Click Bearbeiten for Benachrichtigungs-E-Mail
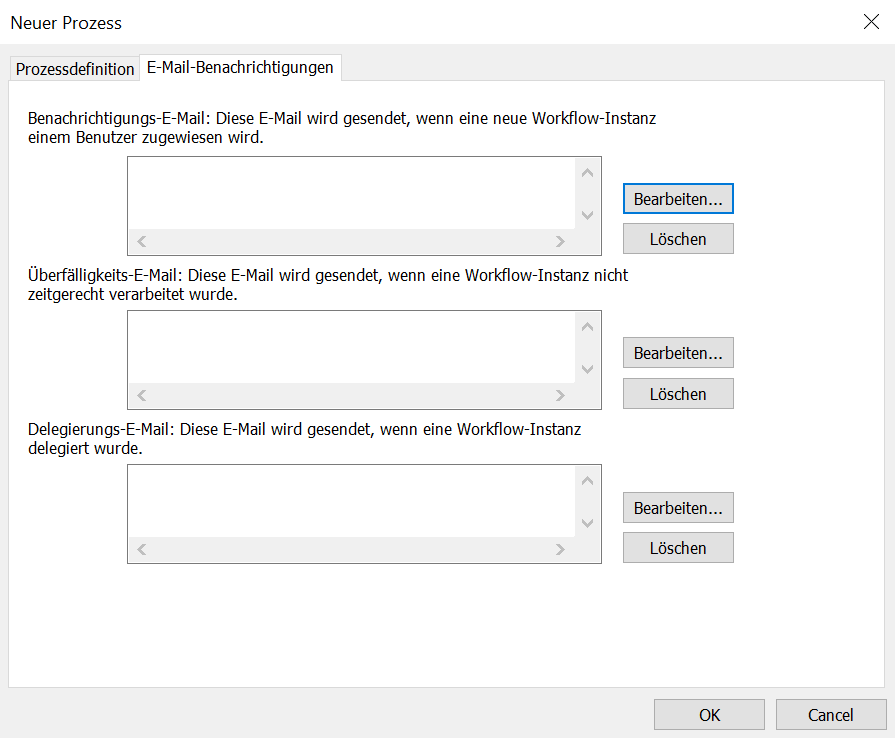Screen dimensions: 895x738 click(678, 199)
